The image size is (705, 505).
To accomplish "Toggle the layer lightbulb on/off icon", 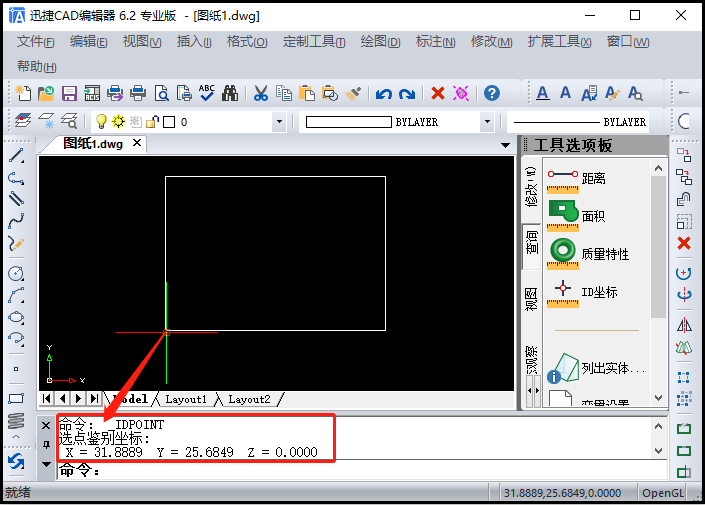I will (101, 122).
